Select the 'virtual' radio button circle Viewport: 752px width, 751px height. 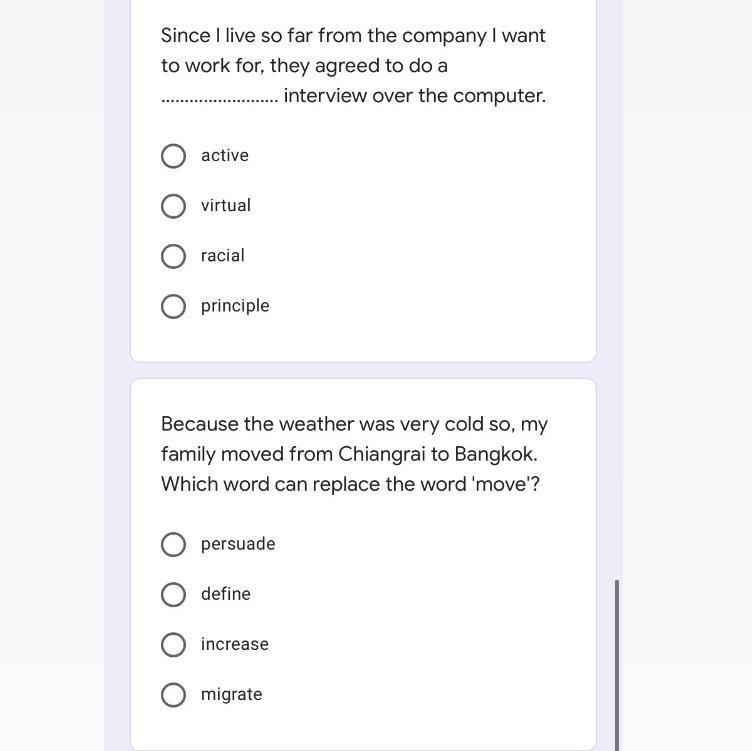click(173, 206)
